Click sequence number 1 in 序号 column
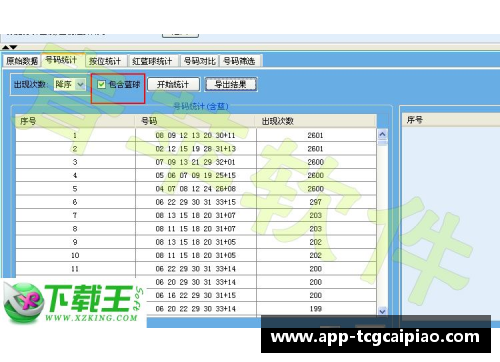This screenshot has width=500, height=362. click(75, 135)
